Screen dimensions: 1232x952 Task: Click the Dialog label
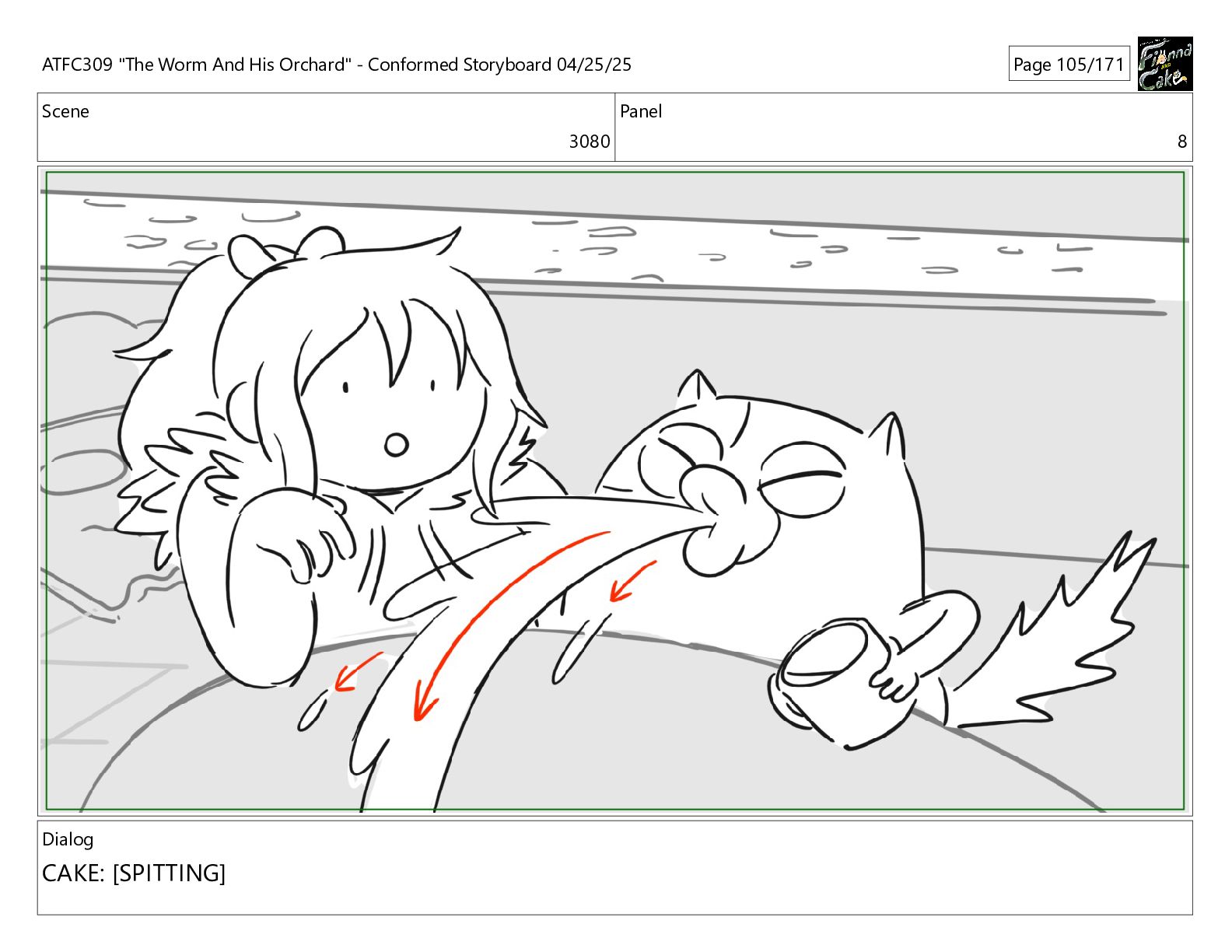(68, 839)
